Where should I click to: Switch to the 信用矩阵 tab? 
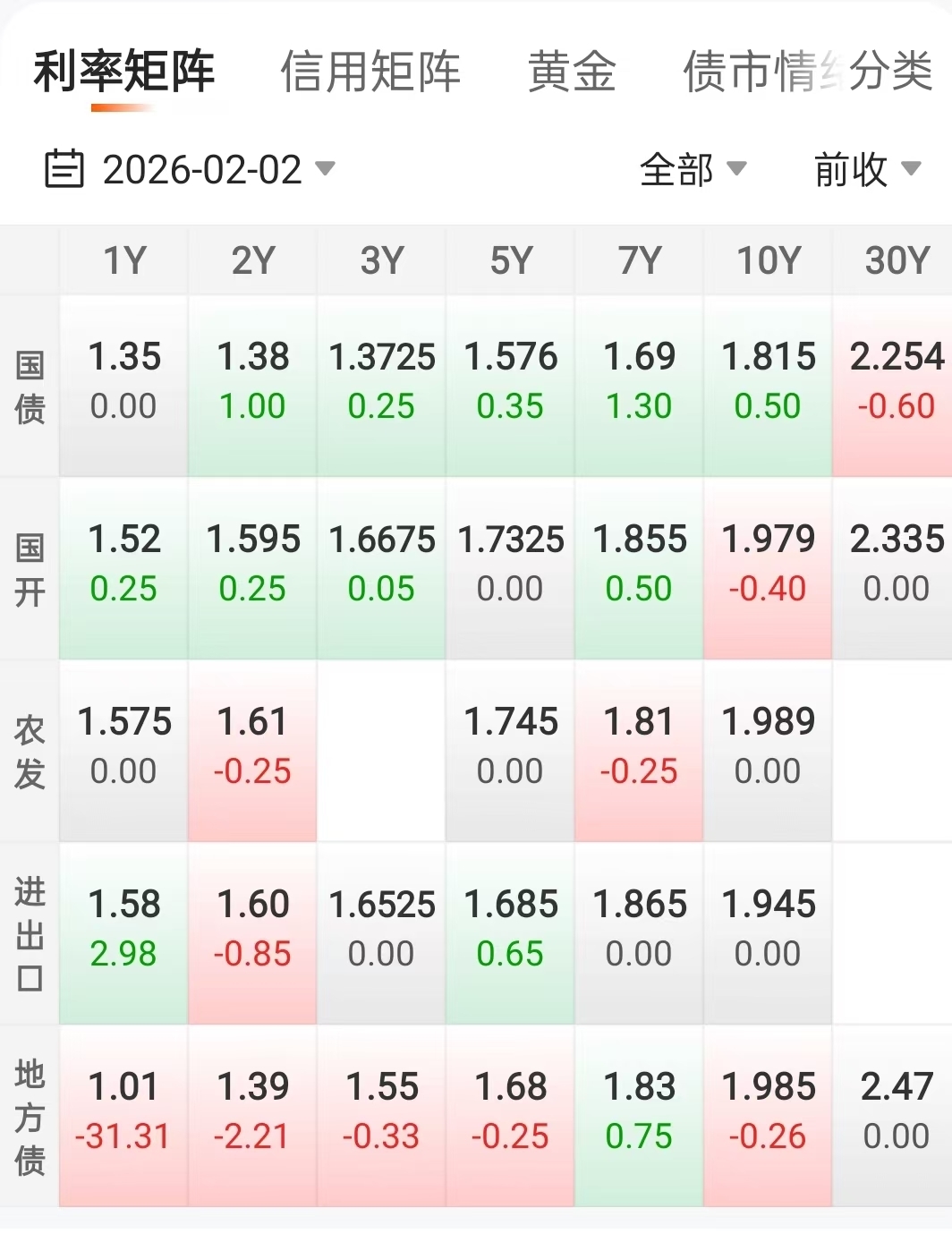(x=370, y=72)
